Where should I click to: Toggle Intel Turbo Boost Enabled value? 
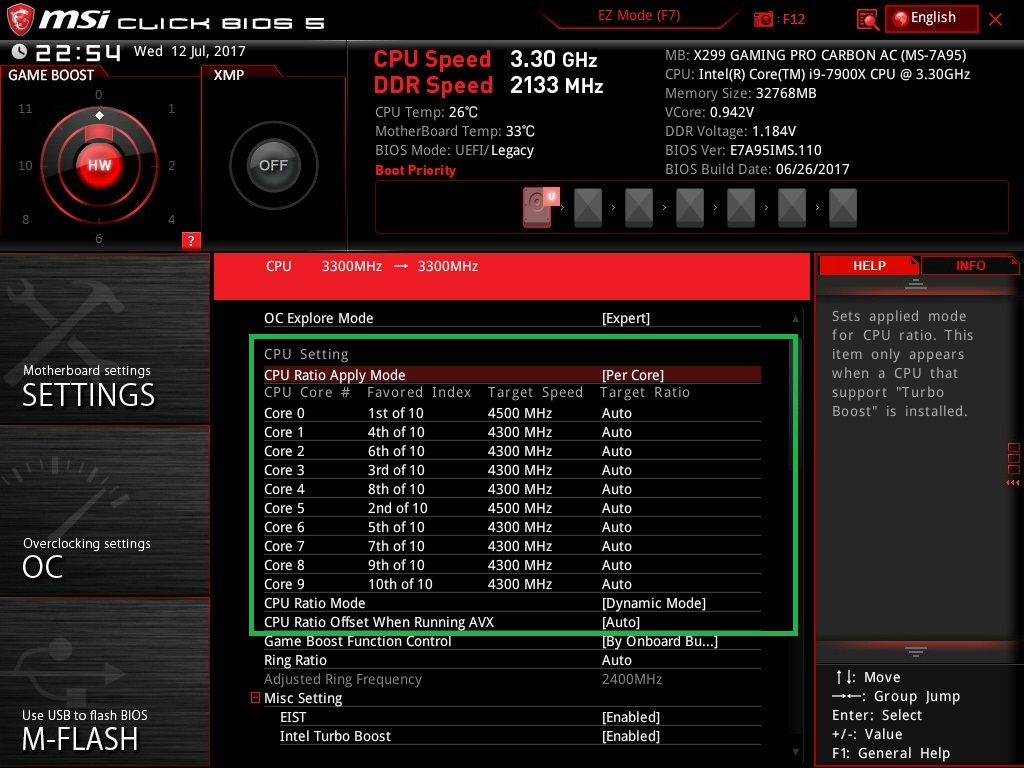pos(630,736)
